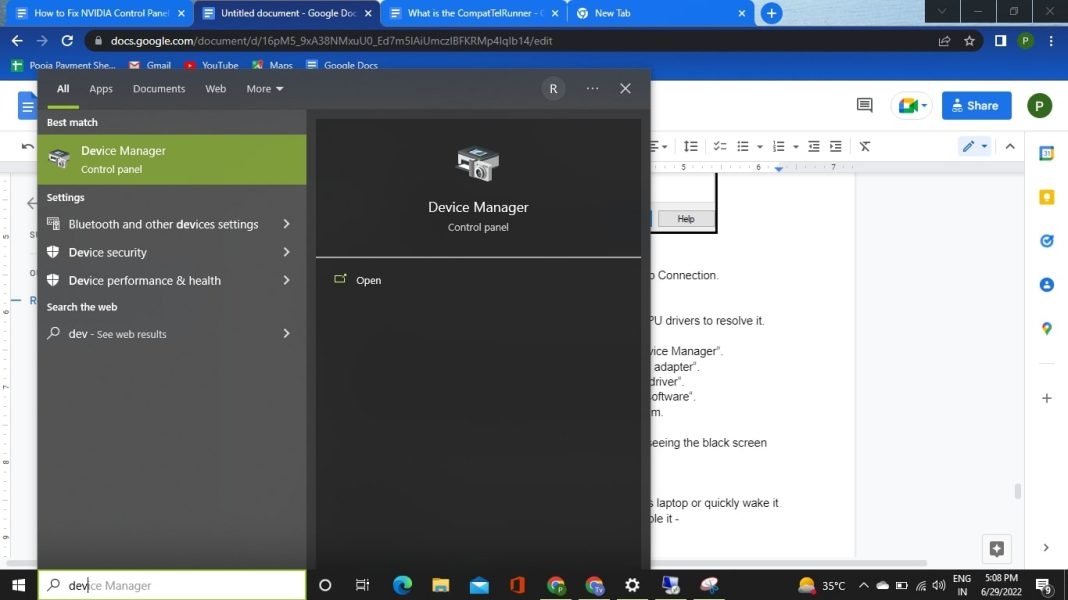Open Google Keep in the side panel
The width and height of the screenshot is (1068, 600).
point(1047,198)
